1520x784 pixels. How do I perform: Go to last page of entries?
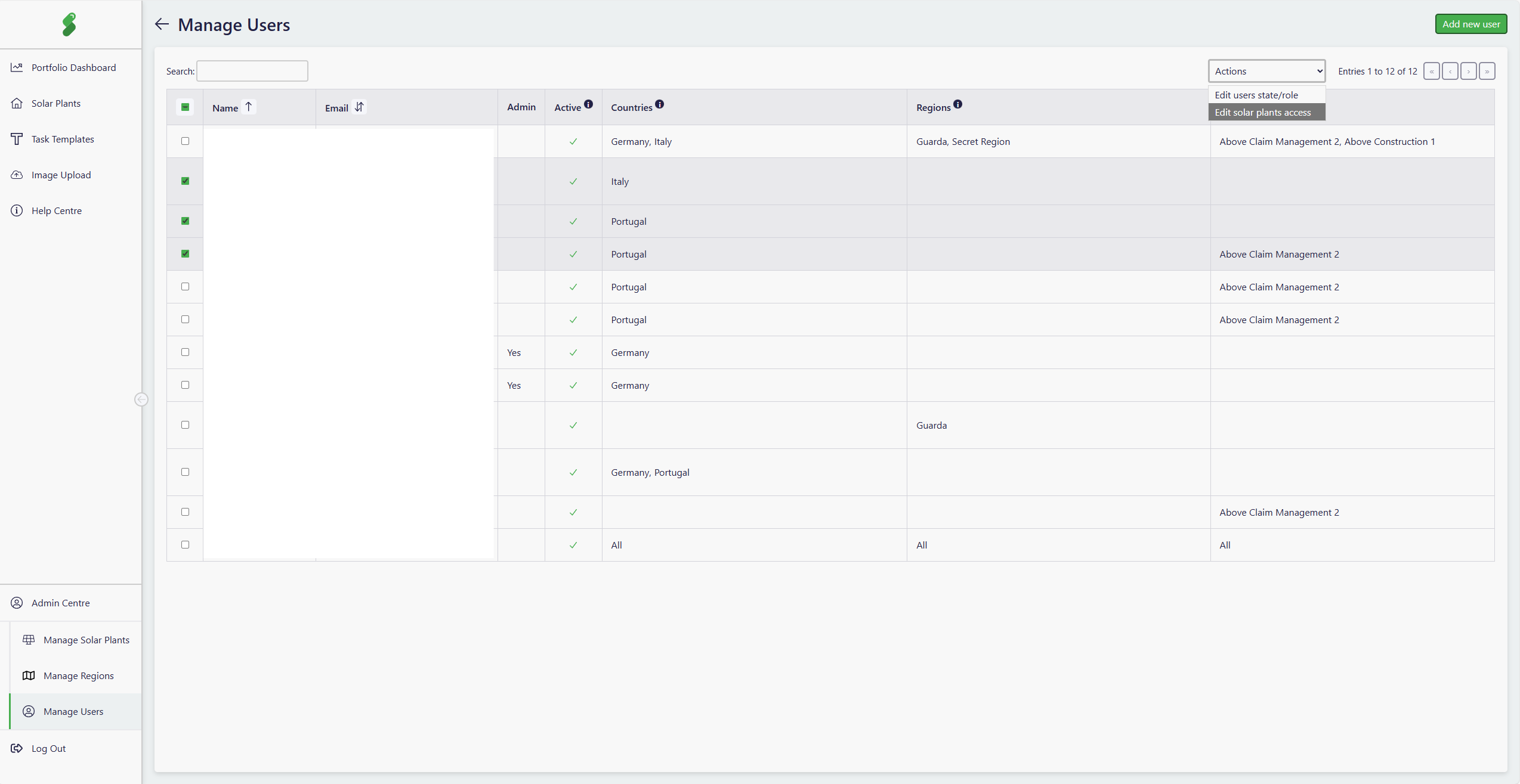(x=1487, y=71)
